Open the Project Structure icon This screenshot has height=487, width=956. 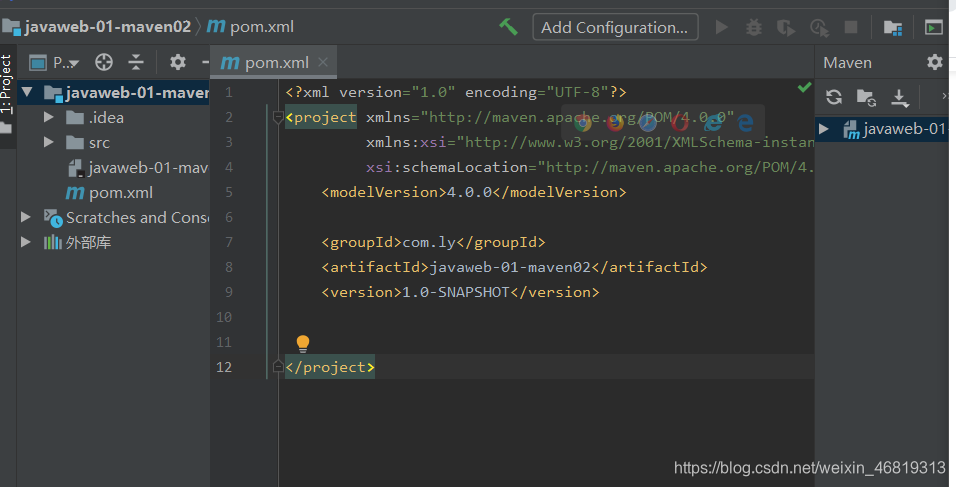893,27
